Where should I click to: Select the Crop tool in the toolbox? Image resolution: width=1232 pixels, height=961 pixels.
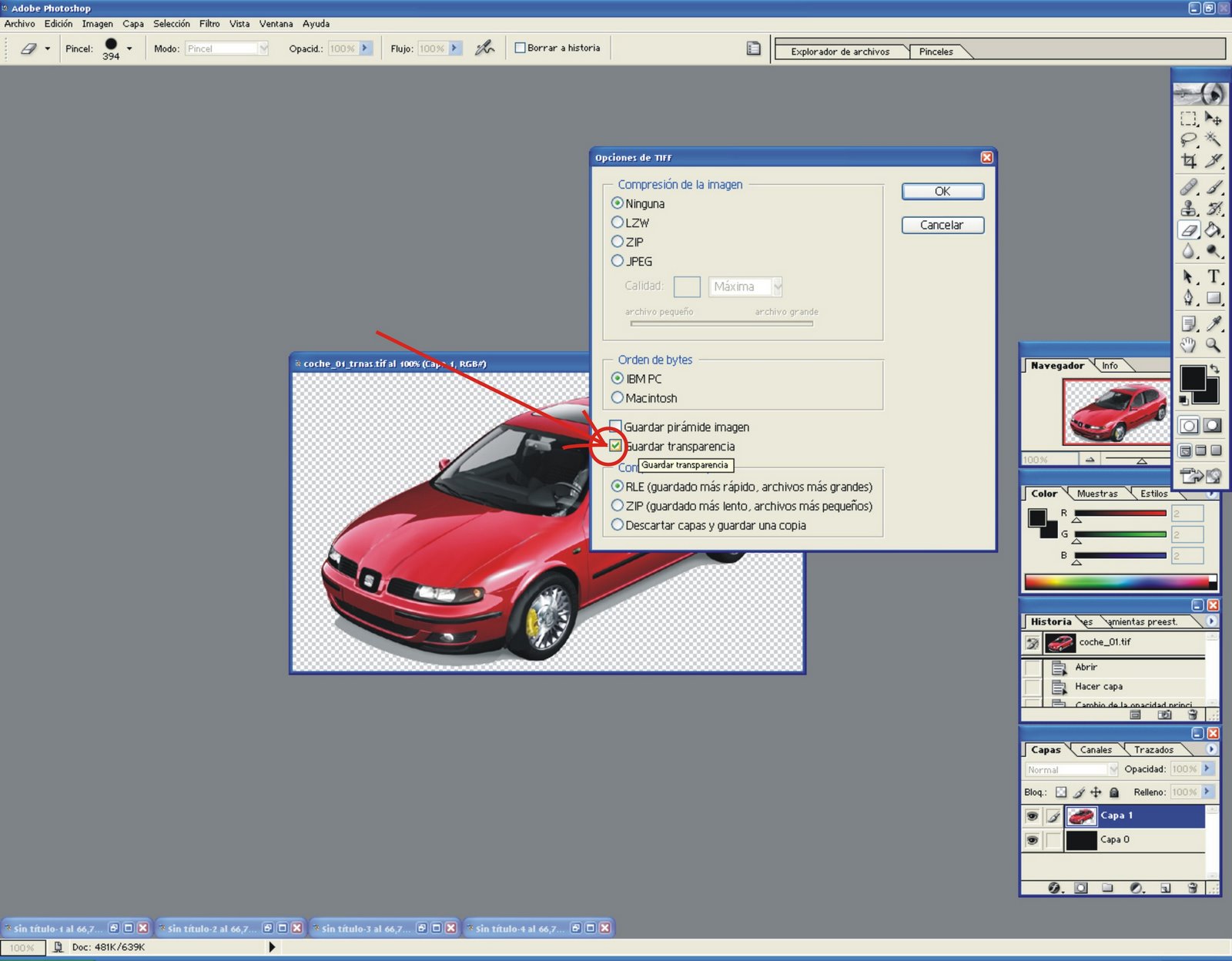[x=1189, y=161]
